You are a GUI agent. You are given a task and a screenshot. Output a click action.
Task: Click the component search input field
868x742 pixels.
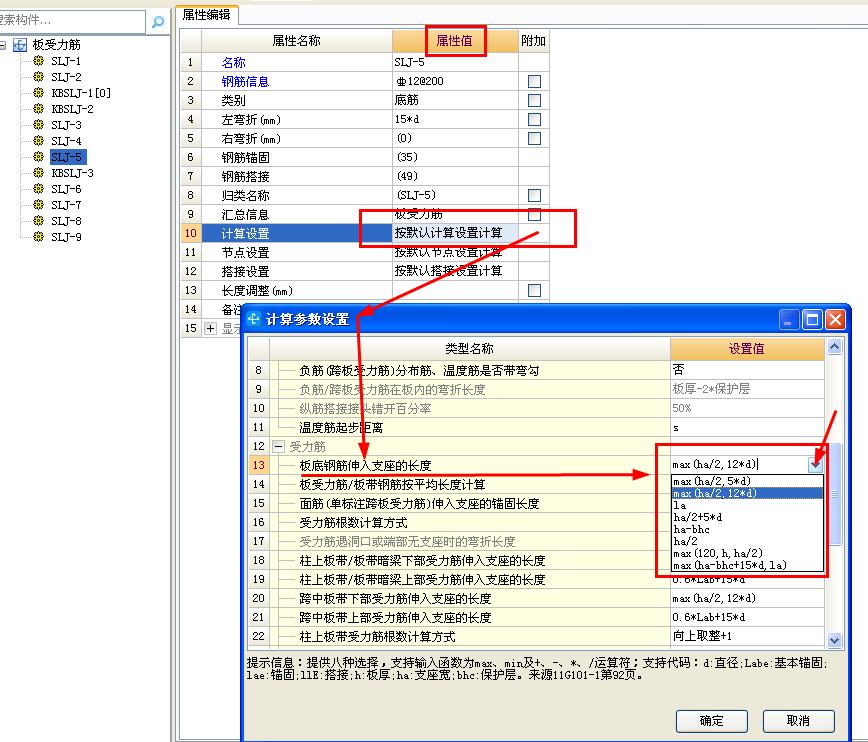pos(72,21)
